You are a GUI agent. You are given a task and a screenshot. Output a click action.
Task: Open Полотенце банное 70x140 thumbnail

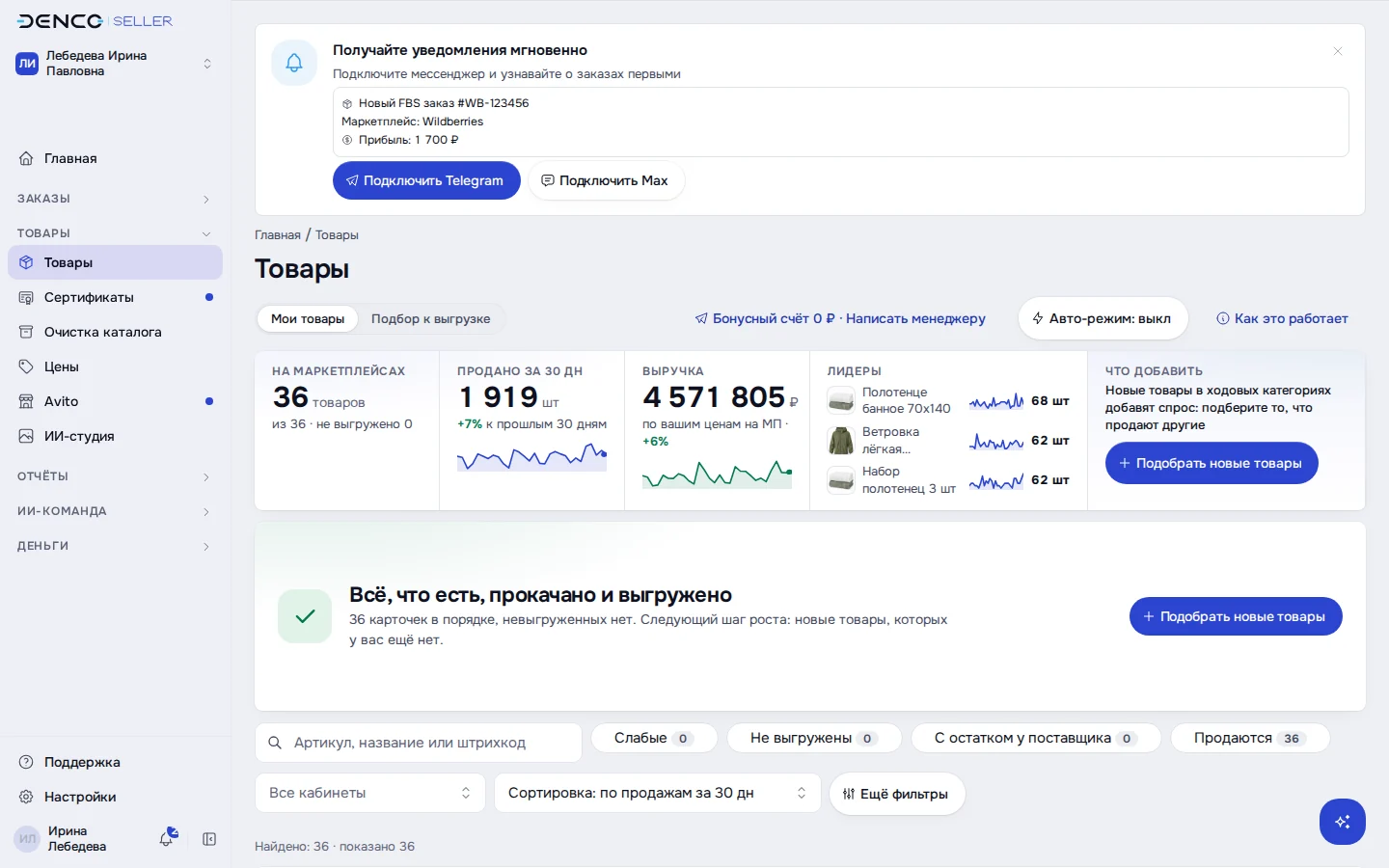coord(841,400)
